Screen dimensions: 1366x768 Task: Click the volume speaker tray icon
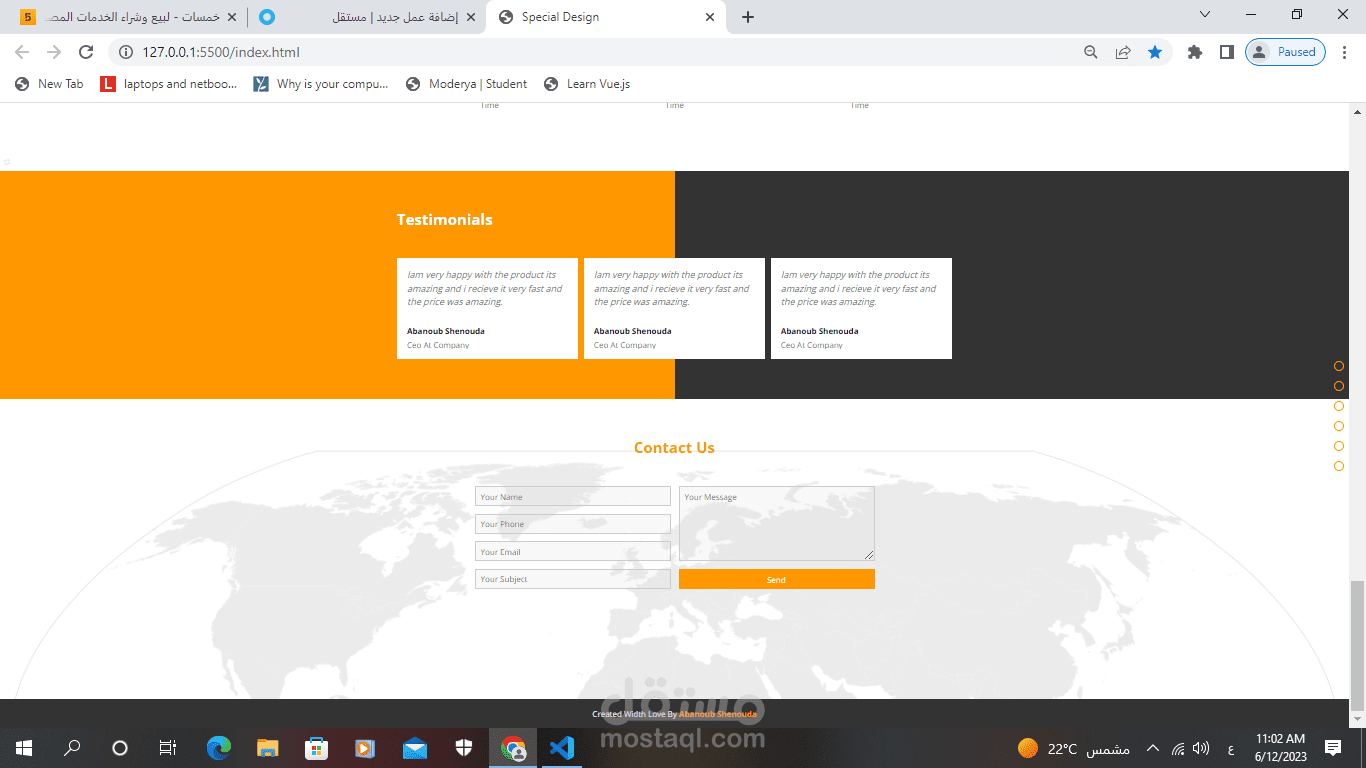[1201, 748]
